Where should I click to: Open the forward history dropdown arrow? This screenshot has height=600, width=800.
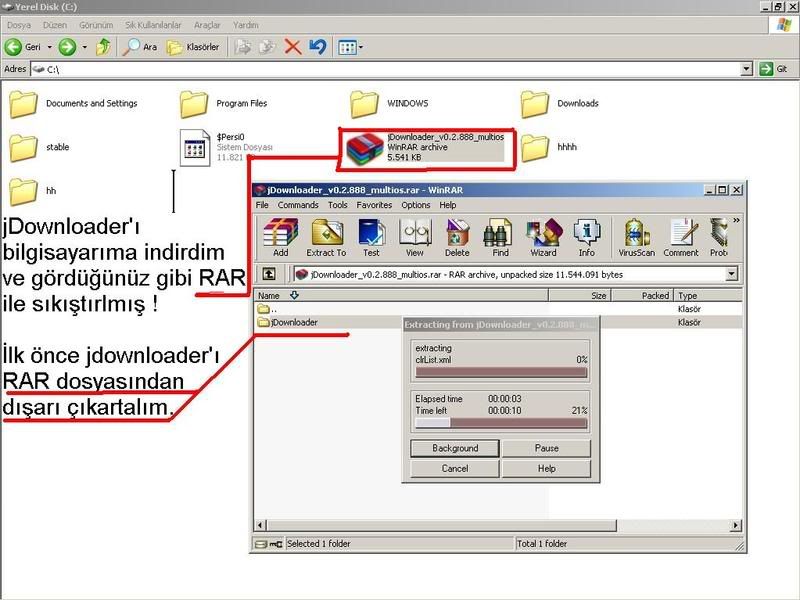click(x=85, y=47)
